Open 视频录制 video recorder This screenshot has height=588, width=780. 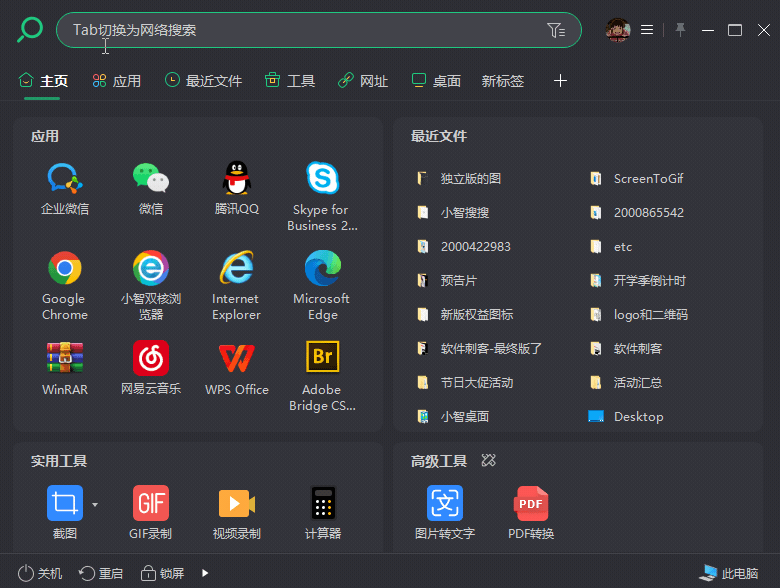pyautogui.click(x=237, y=512)
